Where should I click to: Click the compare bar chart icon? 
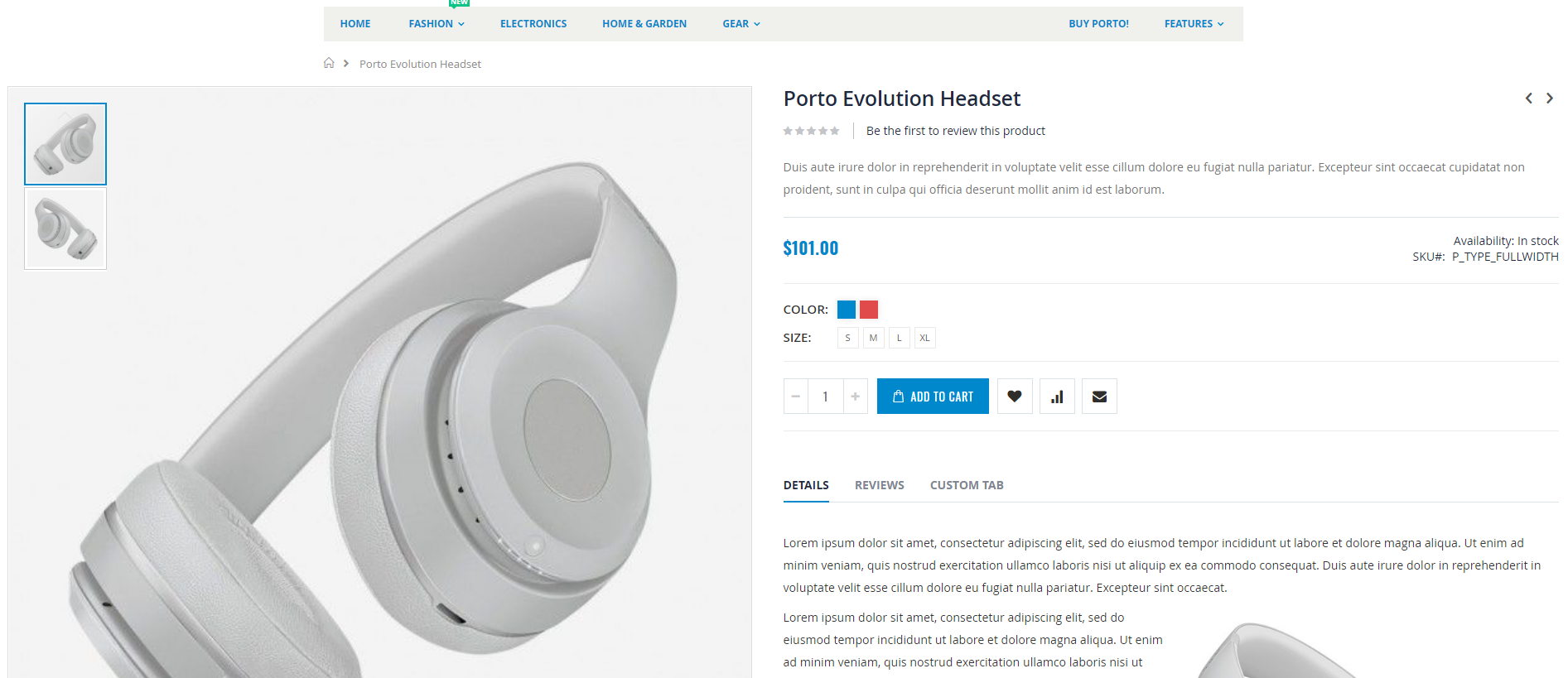(1057, 397)
